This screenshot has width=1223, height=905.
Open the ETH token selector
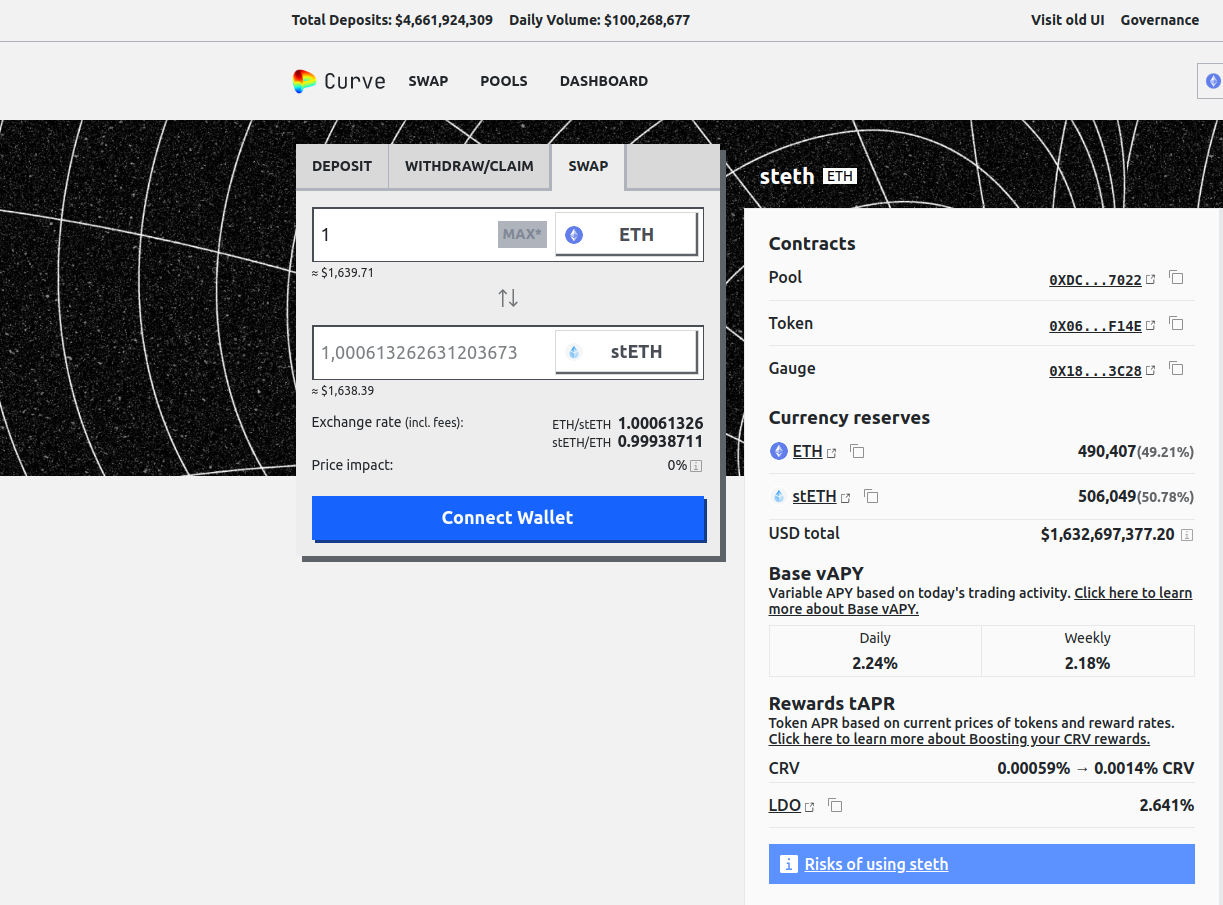[x=626, y=234]
